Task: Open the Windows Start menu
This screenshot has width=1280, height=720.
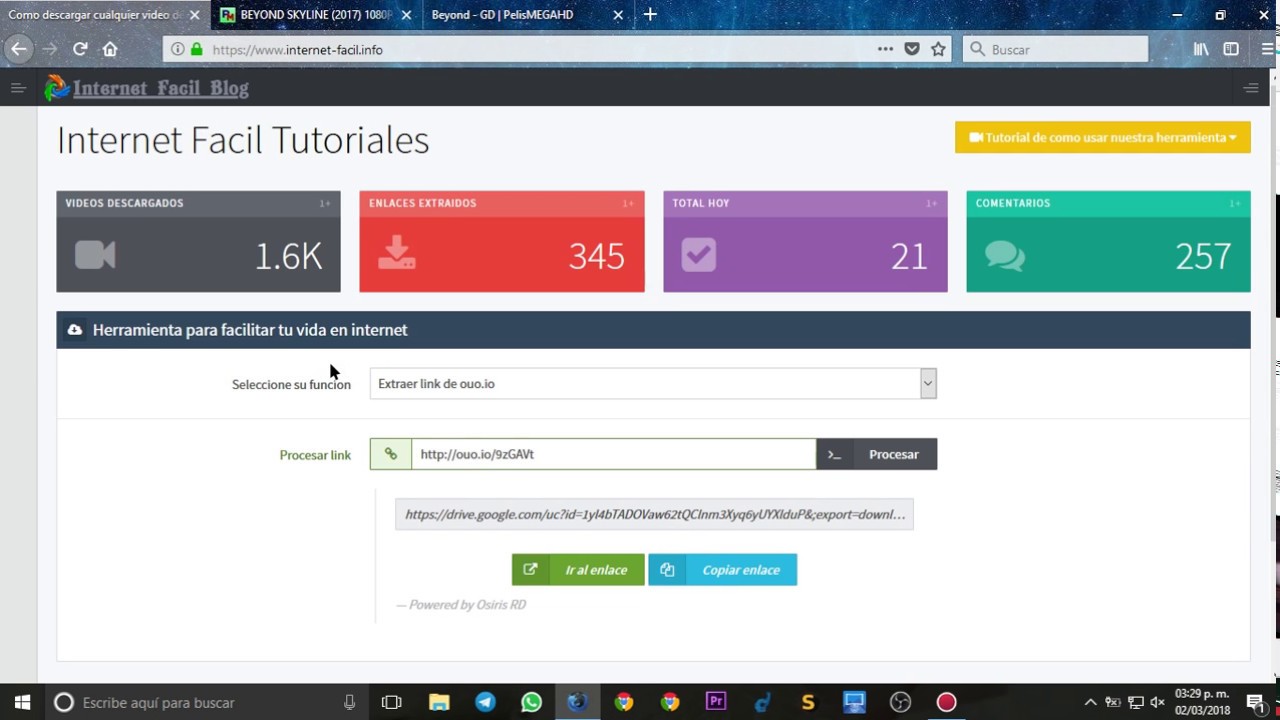Action: pyautogui.click(x=22, y=702)
